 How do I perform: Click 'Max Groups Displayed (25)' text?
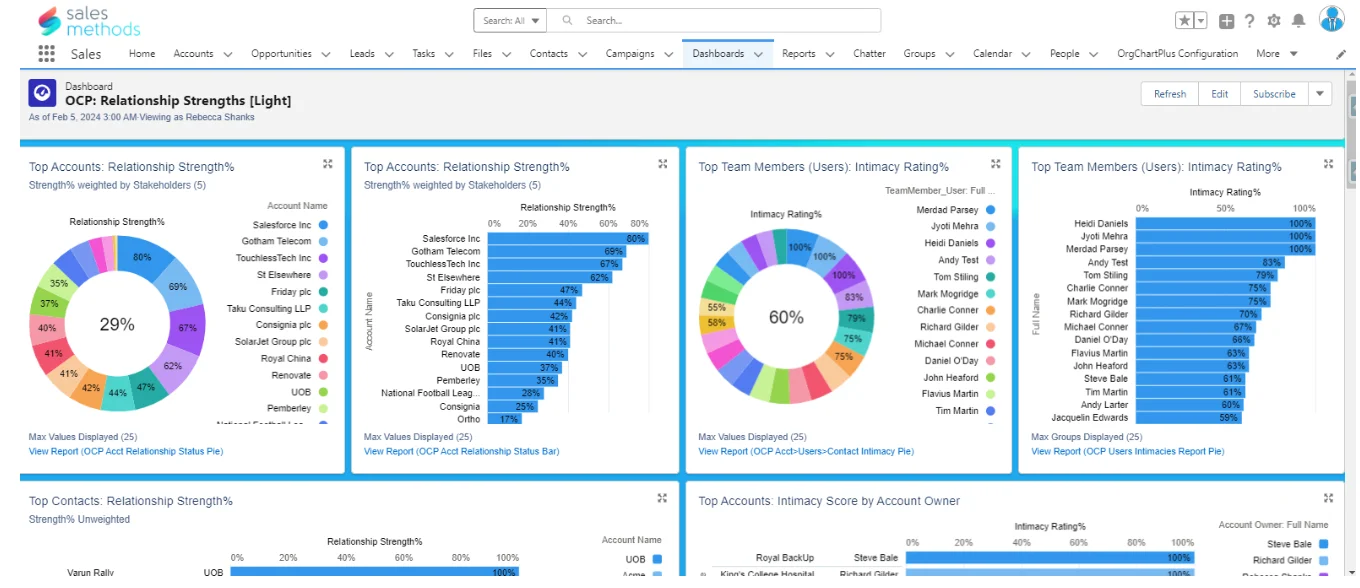pos(1085,437)
